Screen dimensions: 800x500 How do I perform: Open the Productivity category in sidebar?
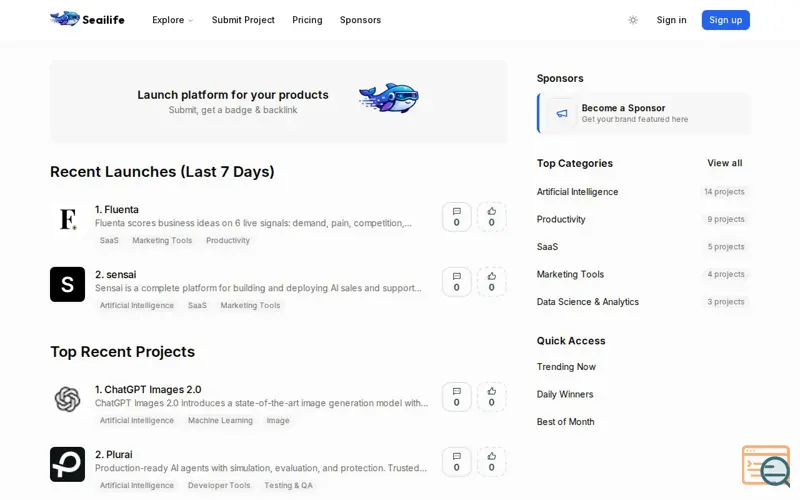coord(561,219)
